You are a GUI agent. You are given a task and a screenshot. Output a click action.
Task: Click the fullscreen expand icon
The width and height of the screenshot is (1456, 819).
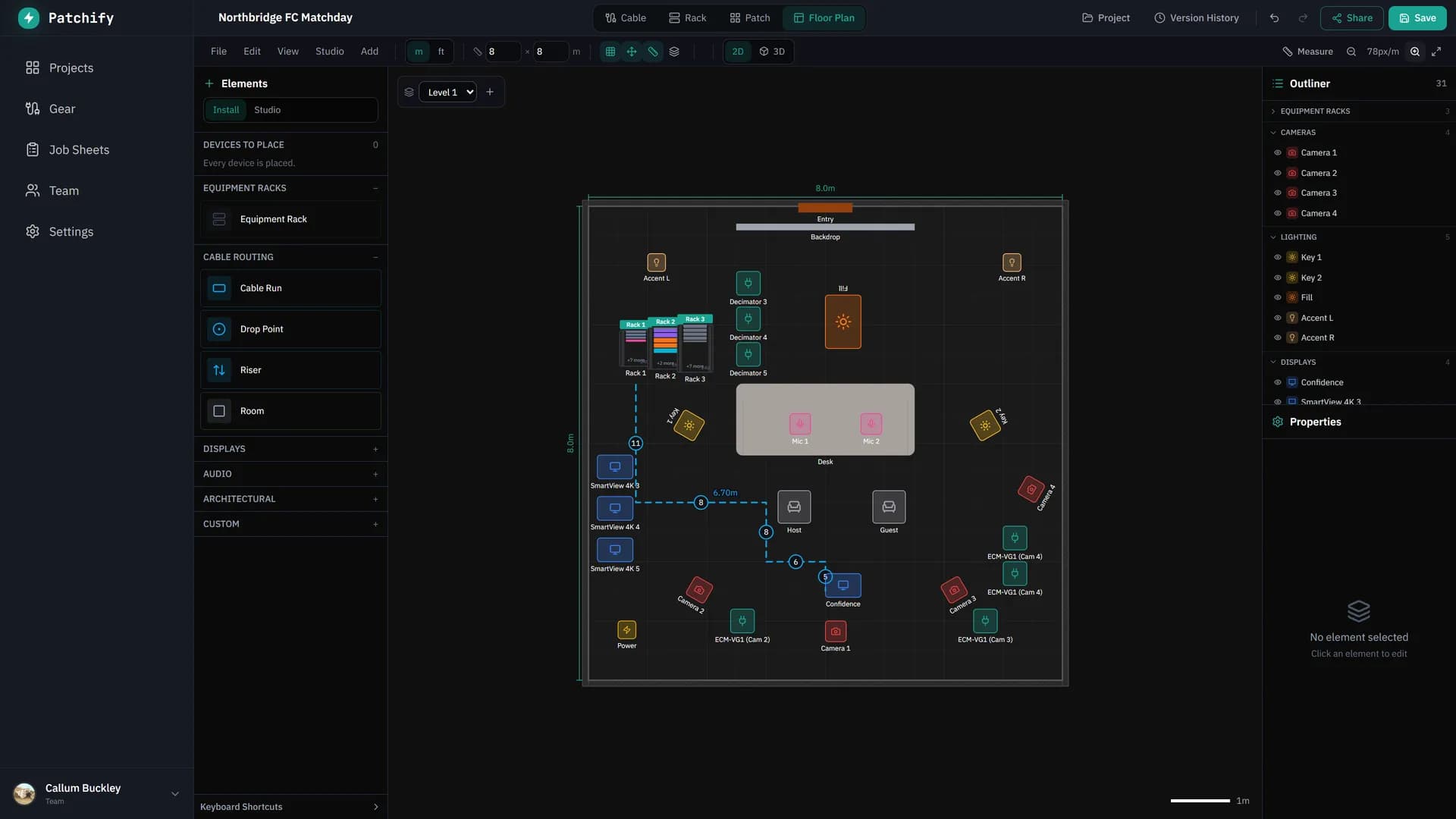1436,52
